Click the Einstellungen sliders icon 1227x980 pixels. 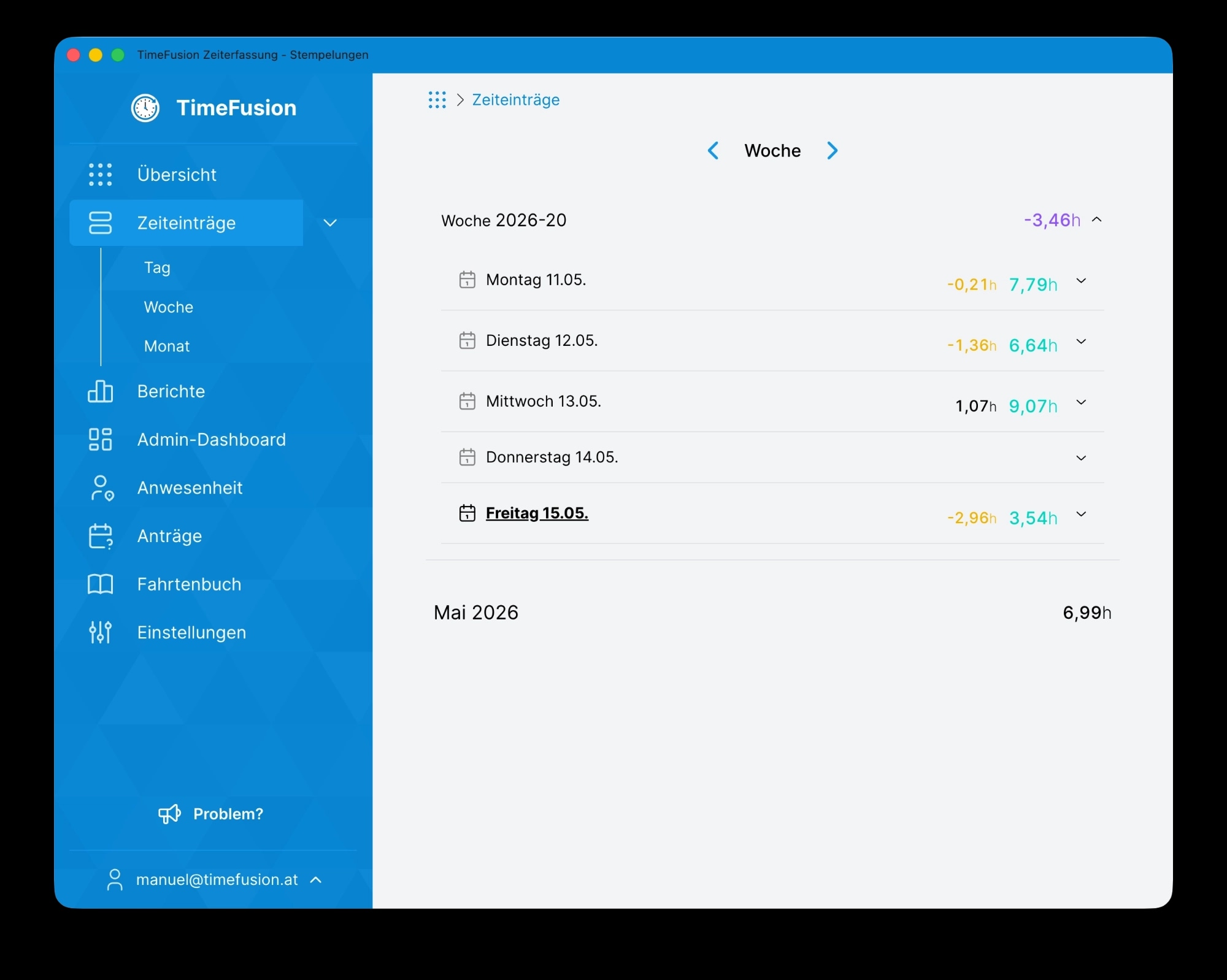click(x=101, y=632)
